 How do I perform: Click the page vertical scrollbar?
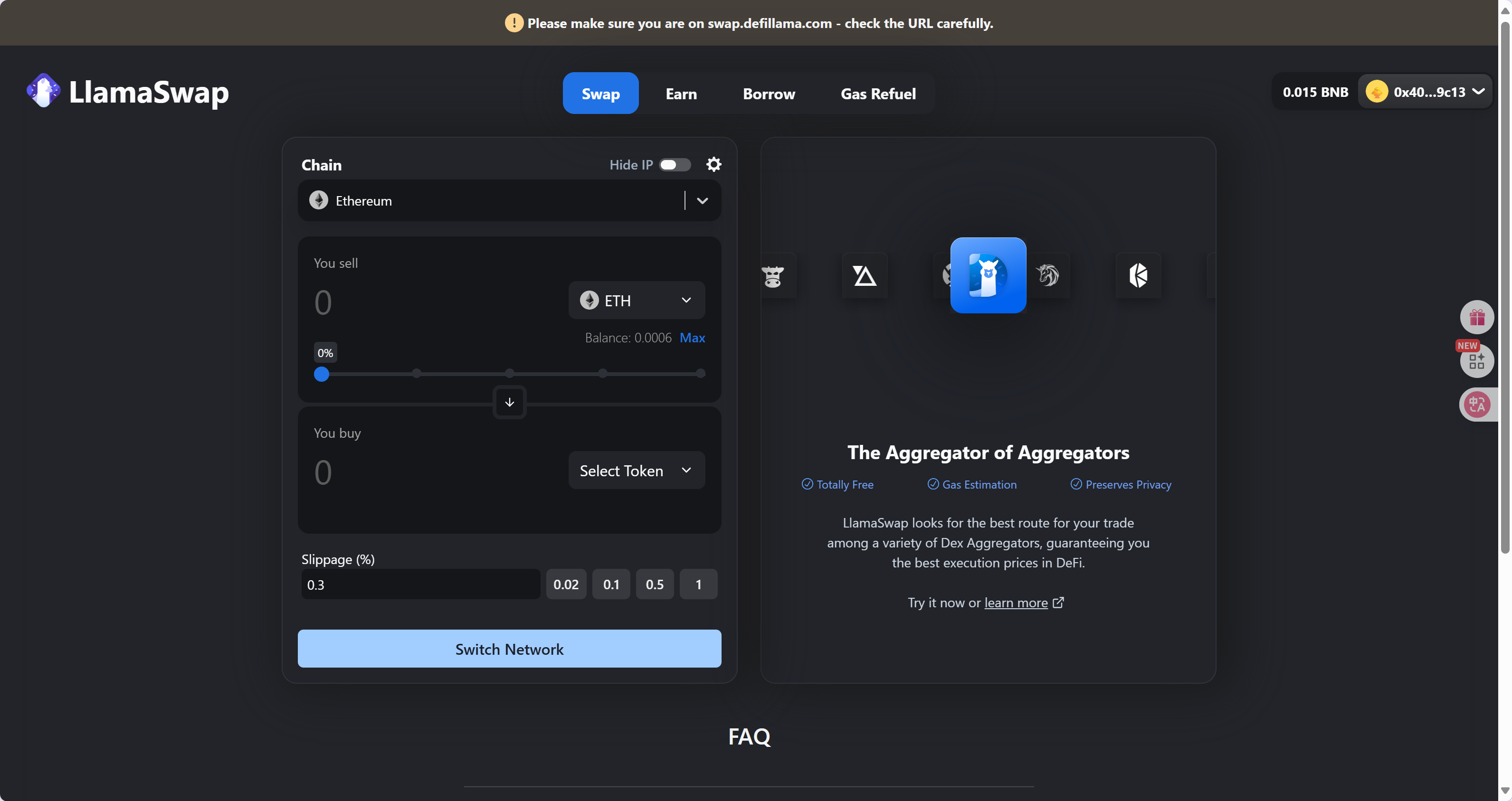pyautogui.click(x=1505, y=288)
